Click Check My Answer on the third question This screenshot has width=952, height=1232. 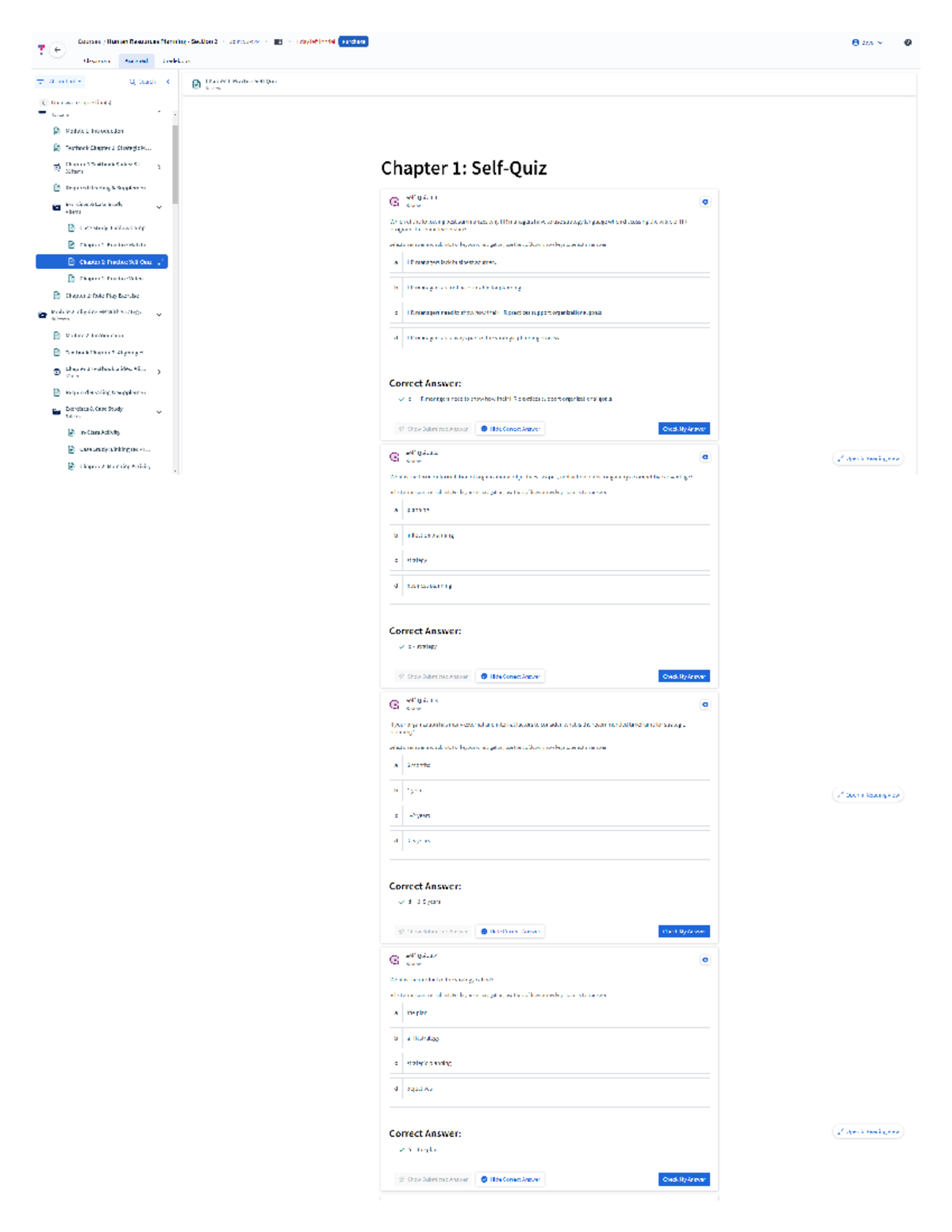click(684, 931)
